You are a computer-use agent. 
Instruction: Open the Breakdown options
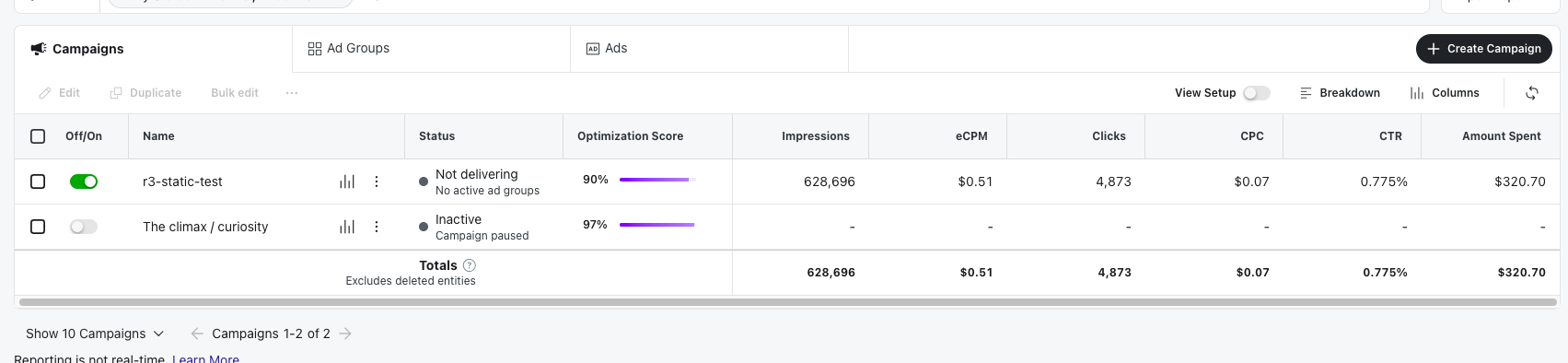coord(1340,93)
